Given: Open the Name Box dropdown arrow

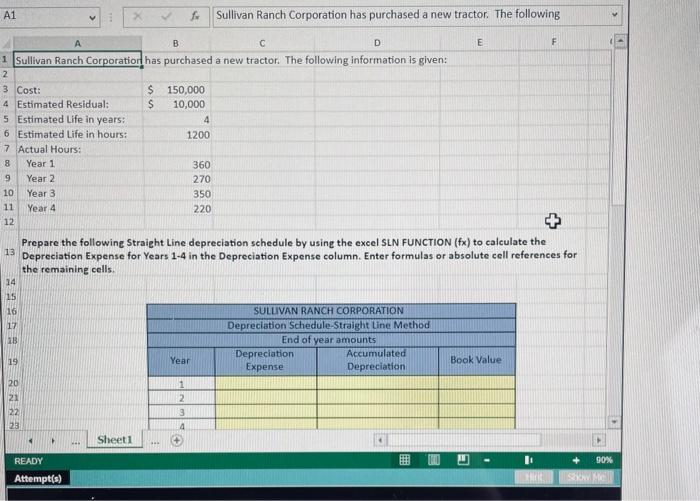Looking at the screenshot, I should [x=92, y=18].
